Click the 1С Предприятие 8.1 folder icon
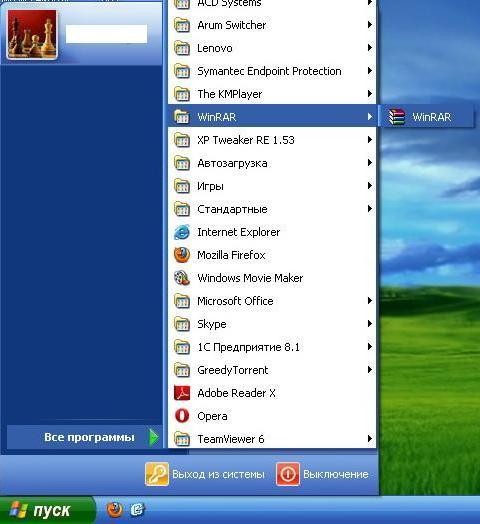The height and width of the screenshot is (524, 480). coord(182,347)
